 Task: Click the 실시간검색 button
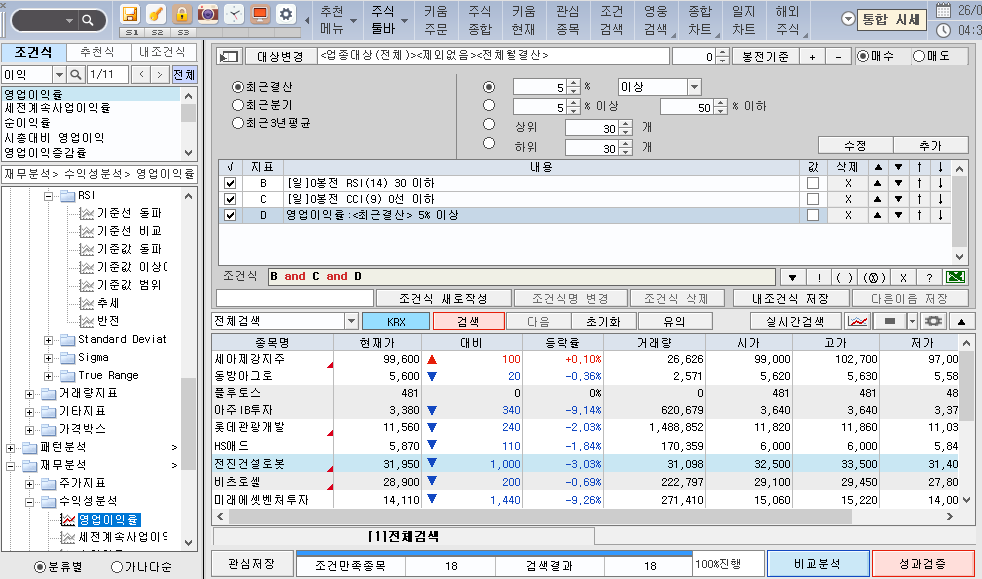pyautogui.click(x=795, y=322)
